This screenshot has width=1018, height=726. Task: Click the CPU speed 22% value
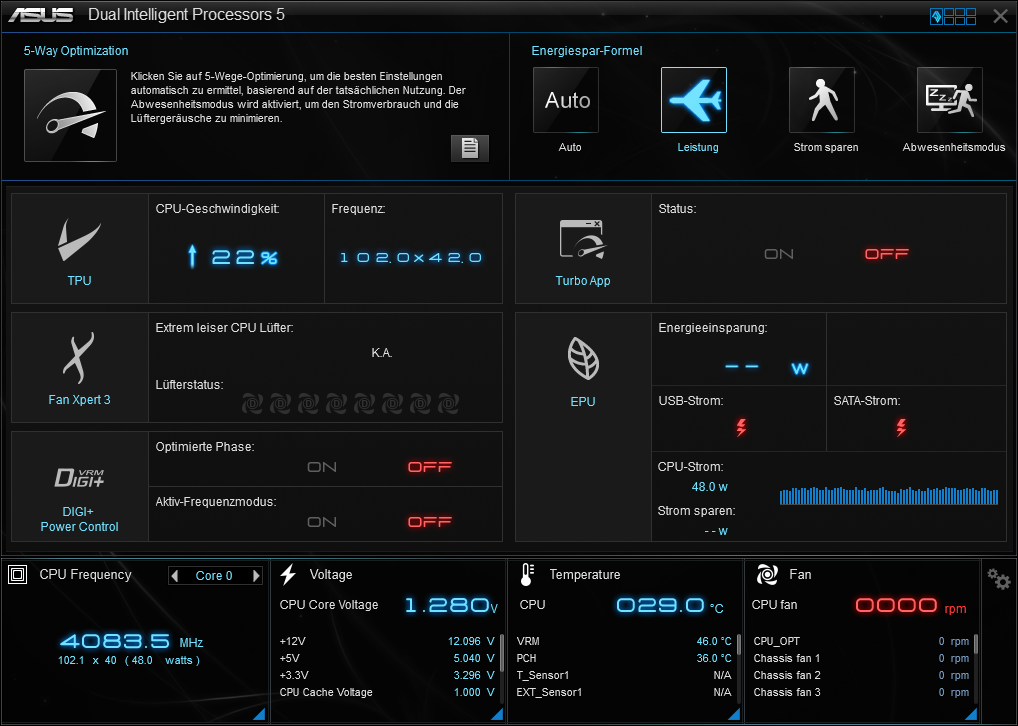coord(232,257)
